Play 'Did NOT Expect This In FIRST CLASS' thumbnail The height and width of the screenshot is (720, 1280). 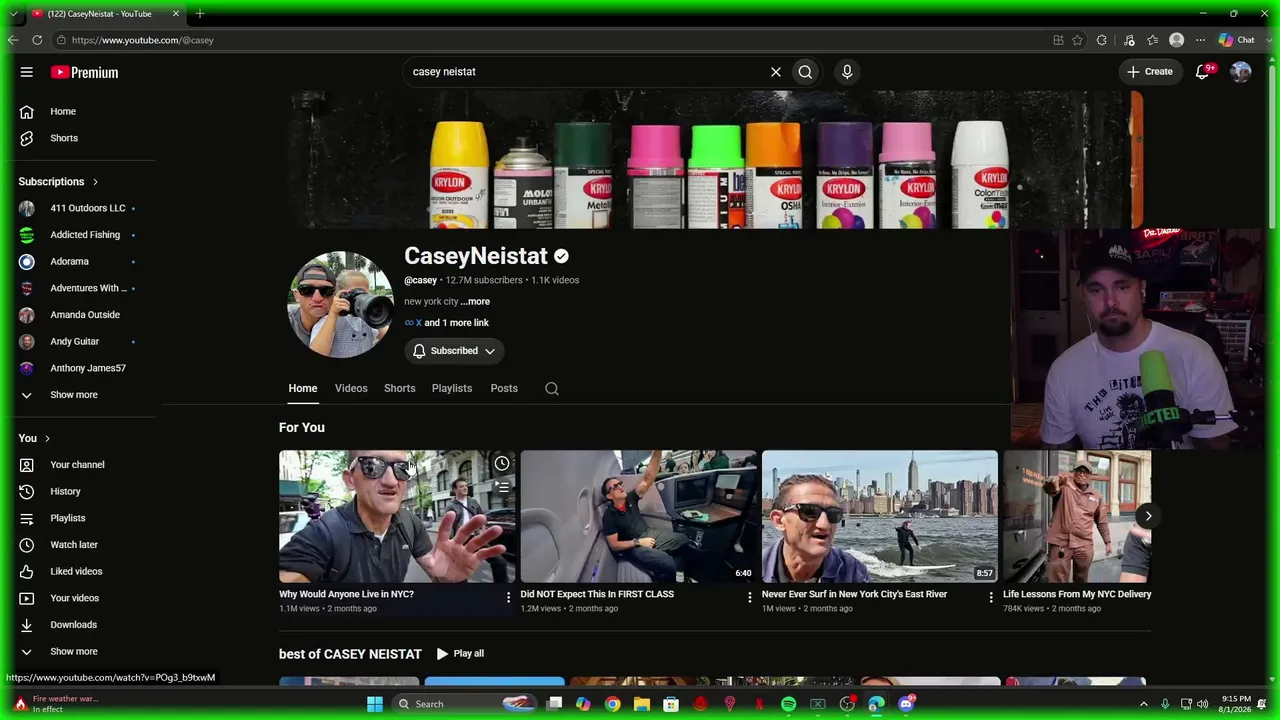tap(638, 516)
